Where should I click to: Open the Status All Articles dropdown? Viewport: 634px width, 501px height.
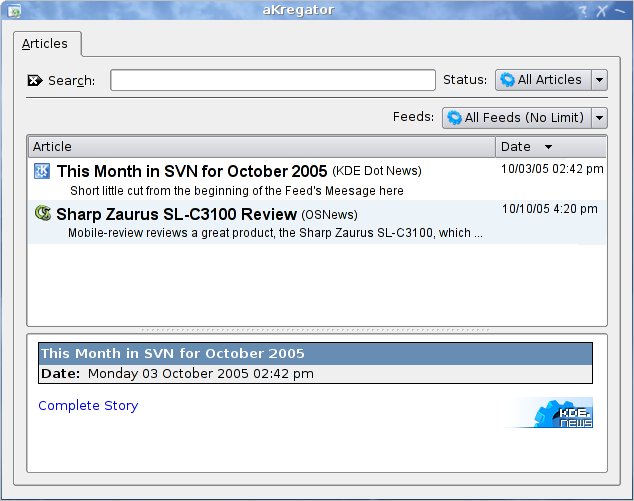[x=551, y=80]
